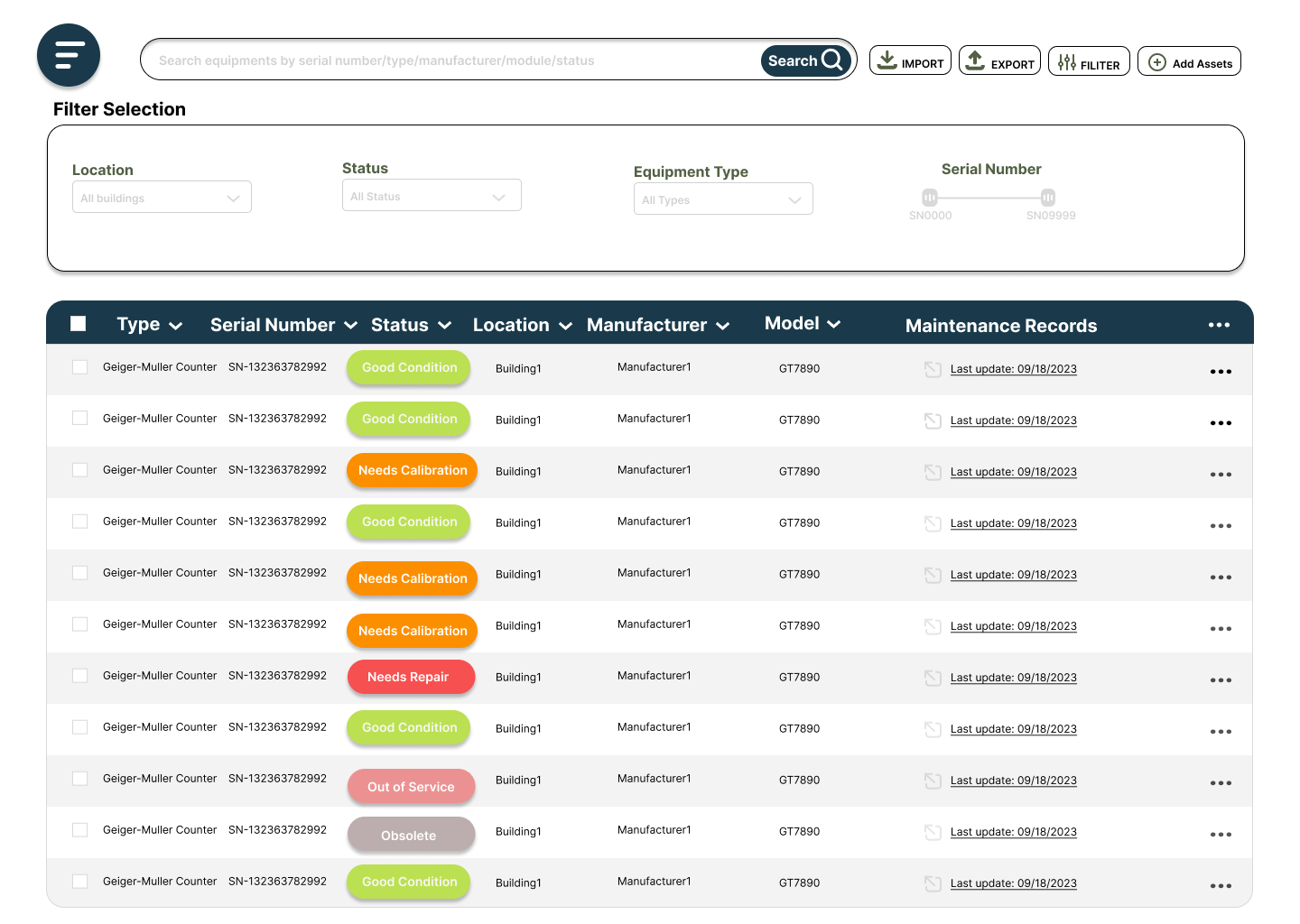Open three-dots menu on Out of Service row
1300x924 pixels.
1221,783
